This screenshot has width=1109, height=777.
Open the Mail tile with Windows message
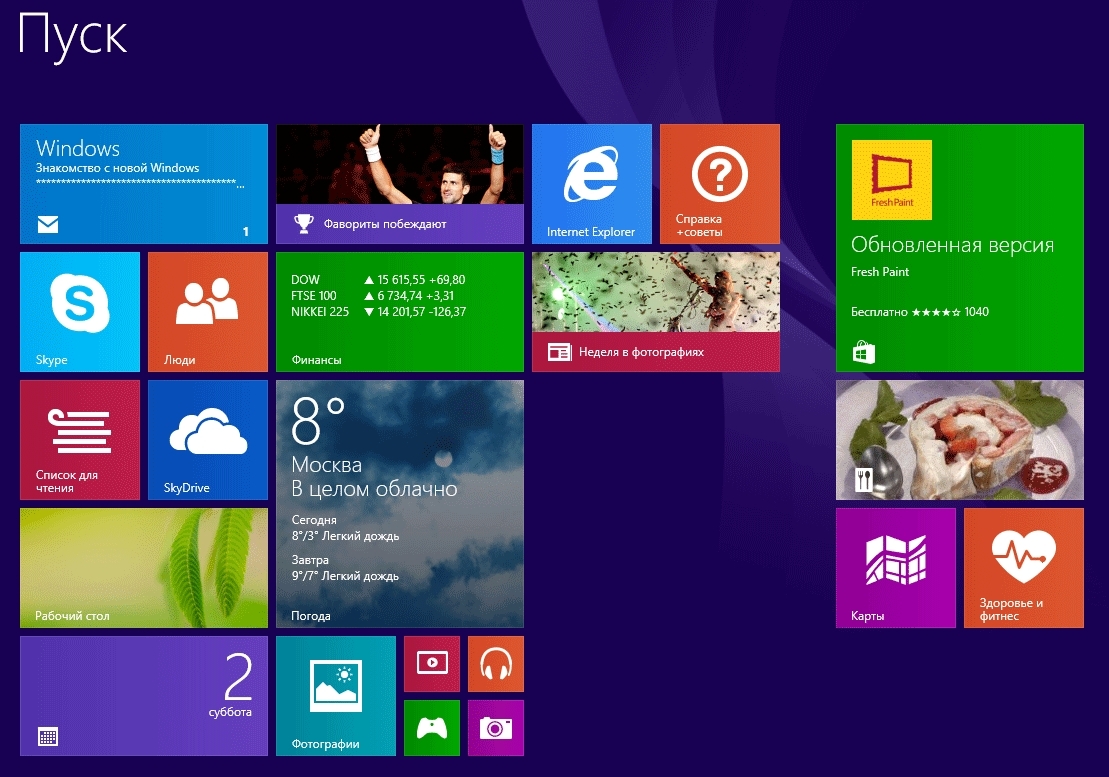pos(144,184)
